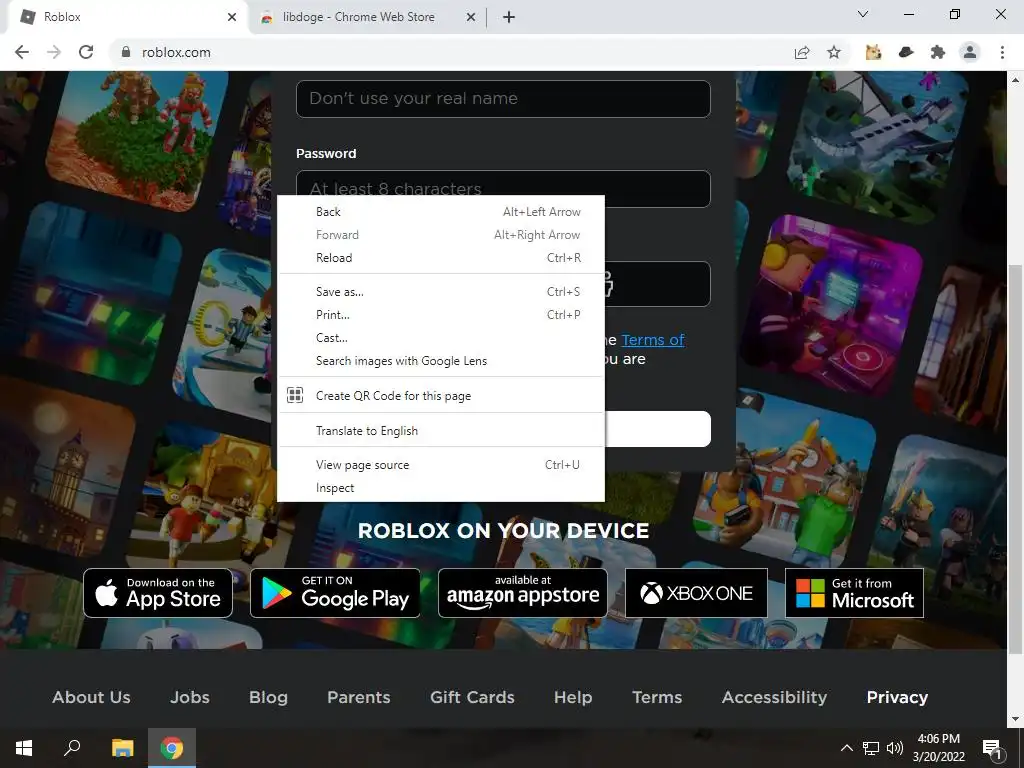1024x768 pixels.
Task: Select Save as... in context menu
Action: pyautogui.click(x=441, y=292)
